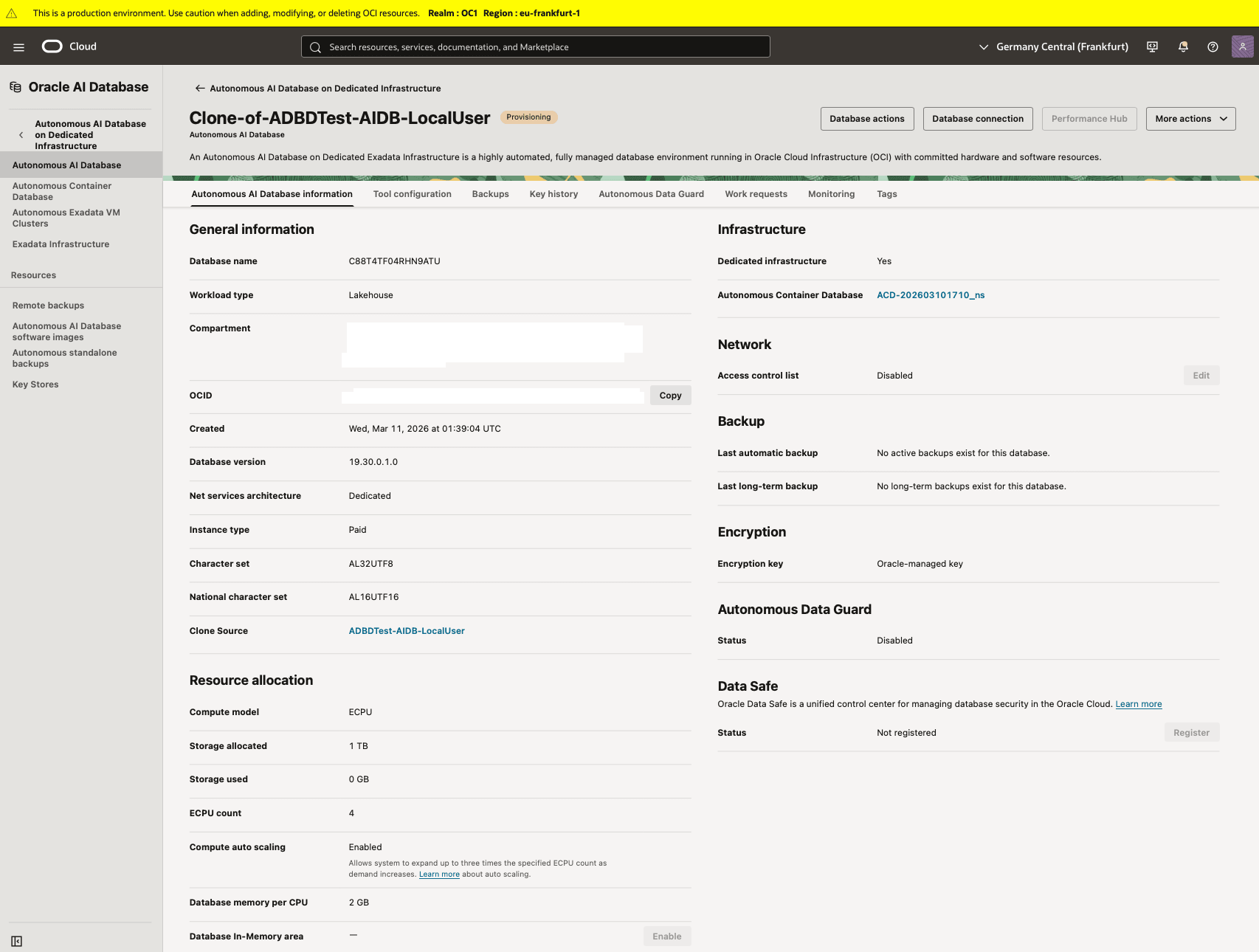Screen dimensions: 1259x952
Task: Open the user profile avatar
Action: (1242, 46)
